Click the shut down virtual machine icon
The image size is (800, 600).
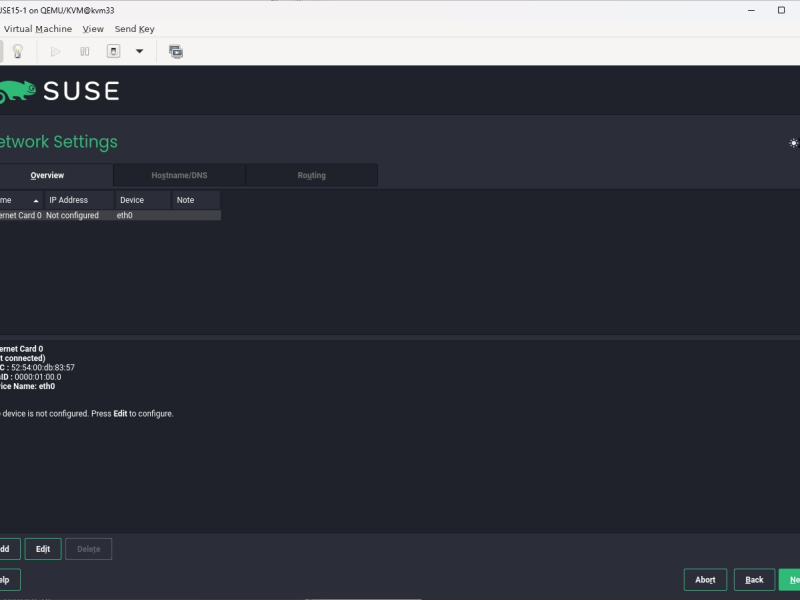(113, 51)
